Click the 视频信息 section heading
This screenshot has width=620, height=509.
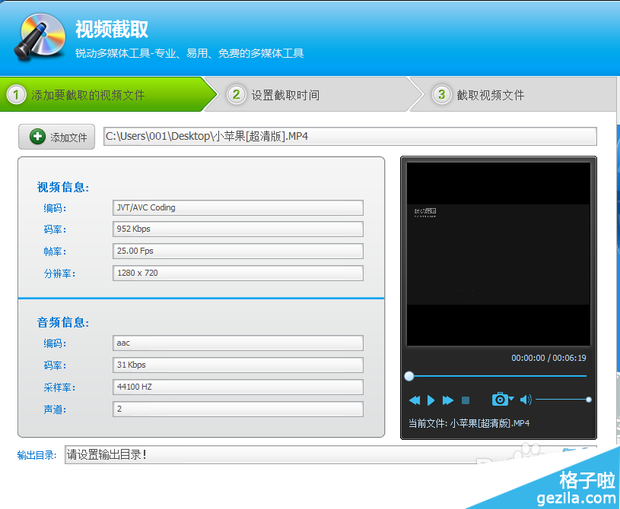[63, 187]
